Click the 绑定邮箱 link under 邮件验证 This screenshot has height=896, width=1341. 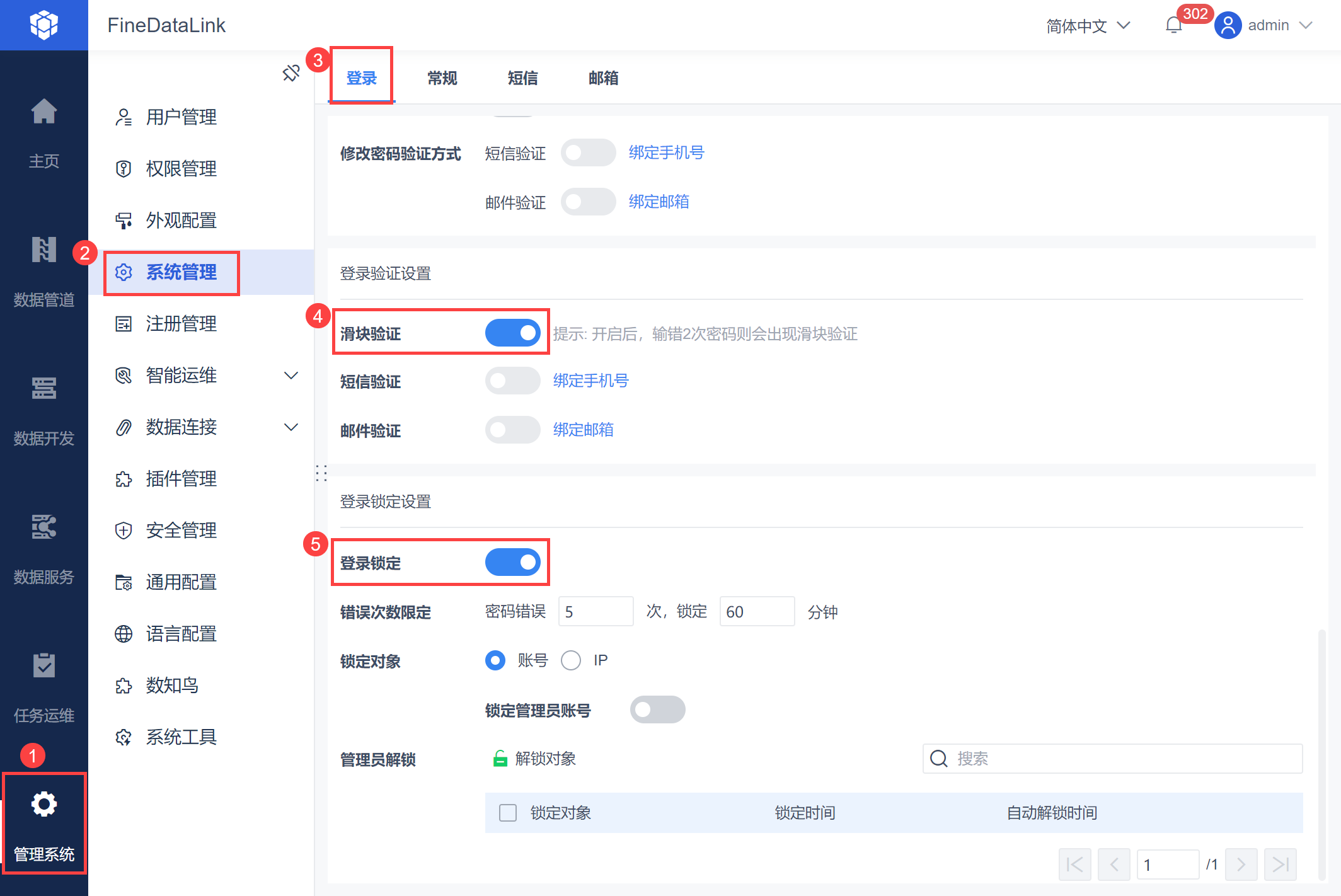tap(584, 430)
